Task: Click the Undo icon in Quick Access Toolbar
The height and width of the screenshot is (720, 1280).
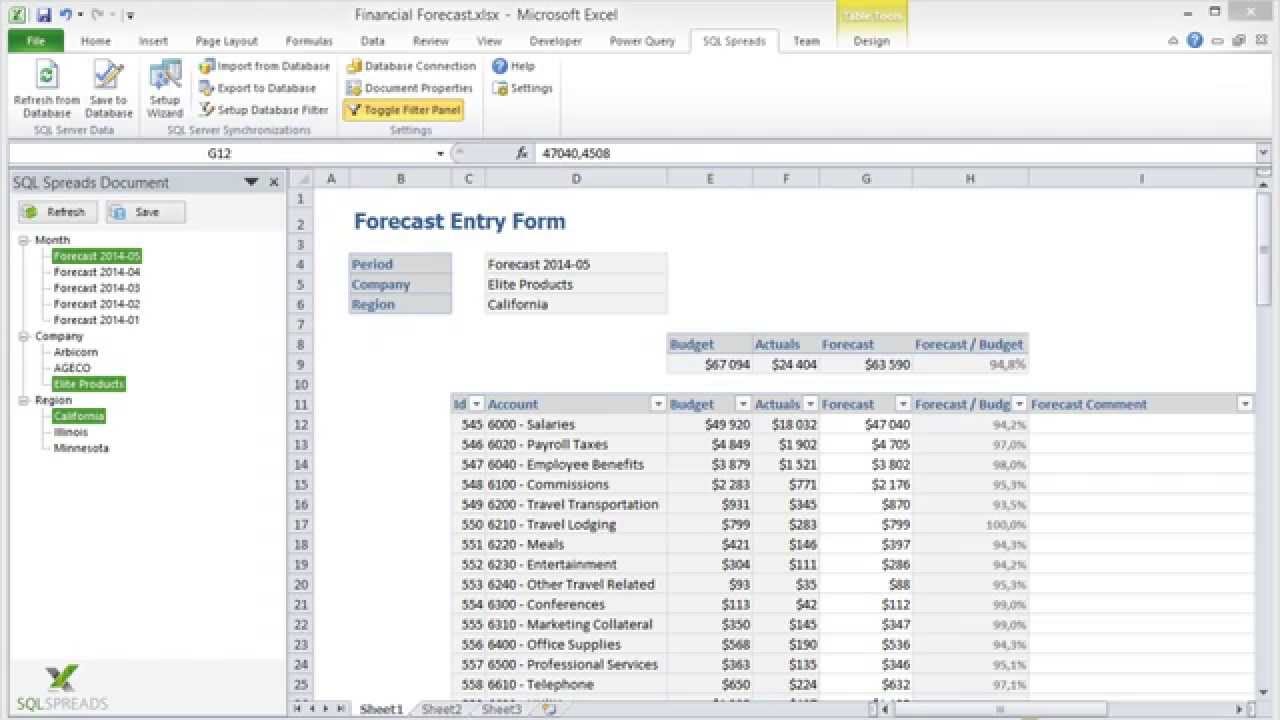Action: pyautogui.click(x=65, y=15)
